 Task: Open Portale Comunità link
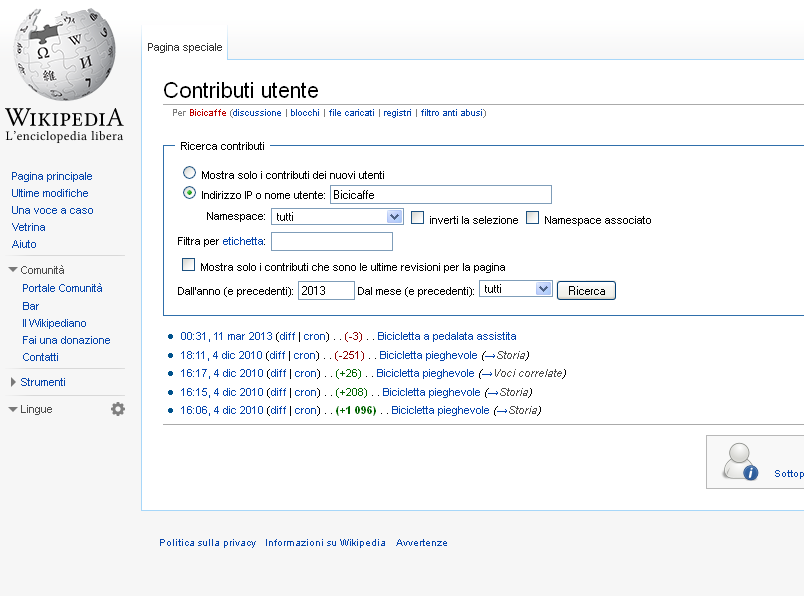point(62,288)
